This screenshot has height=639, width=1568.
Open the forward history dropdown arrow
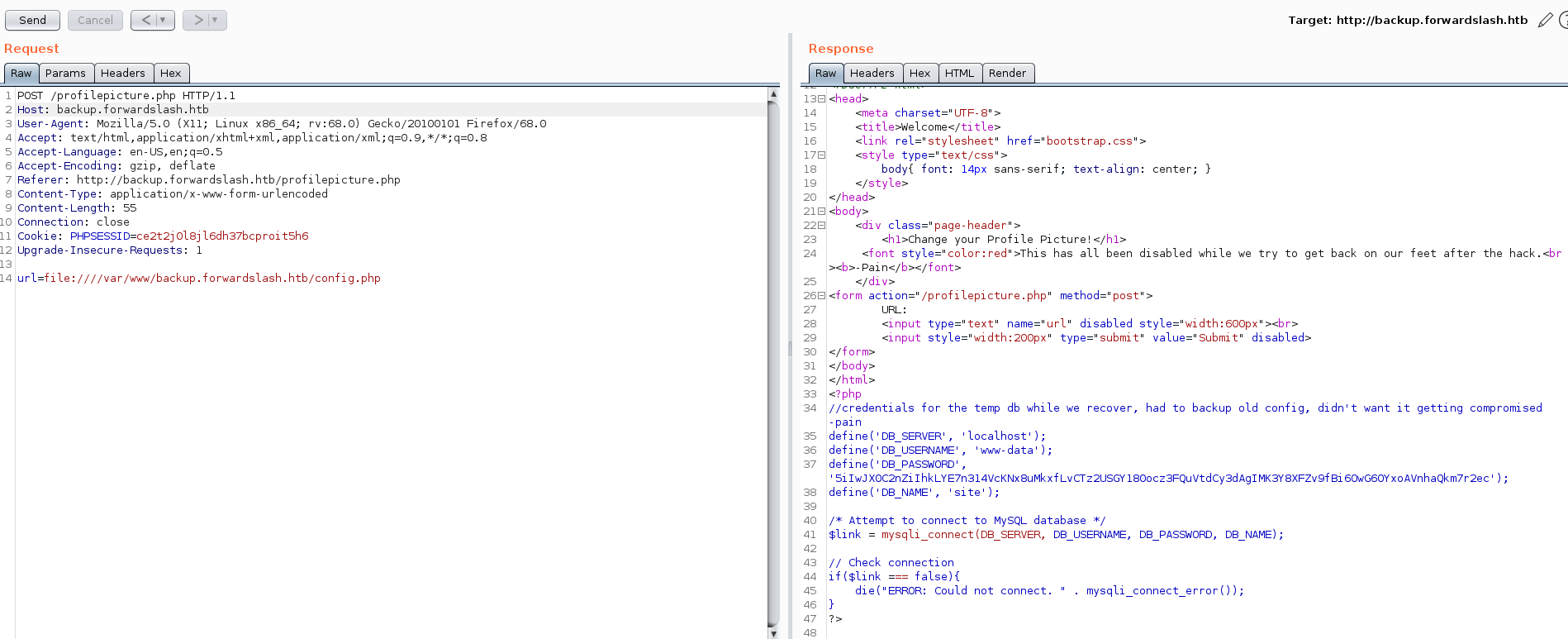(x=216, y=20)
